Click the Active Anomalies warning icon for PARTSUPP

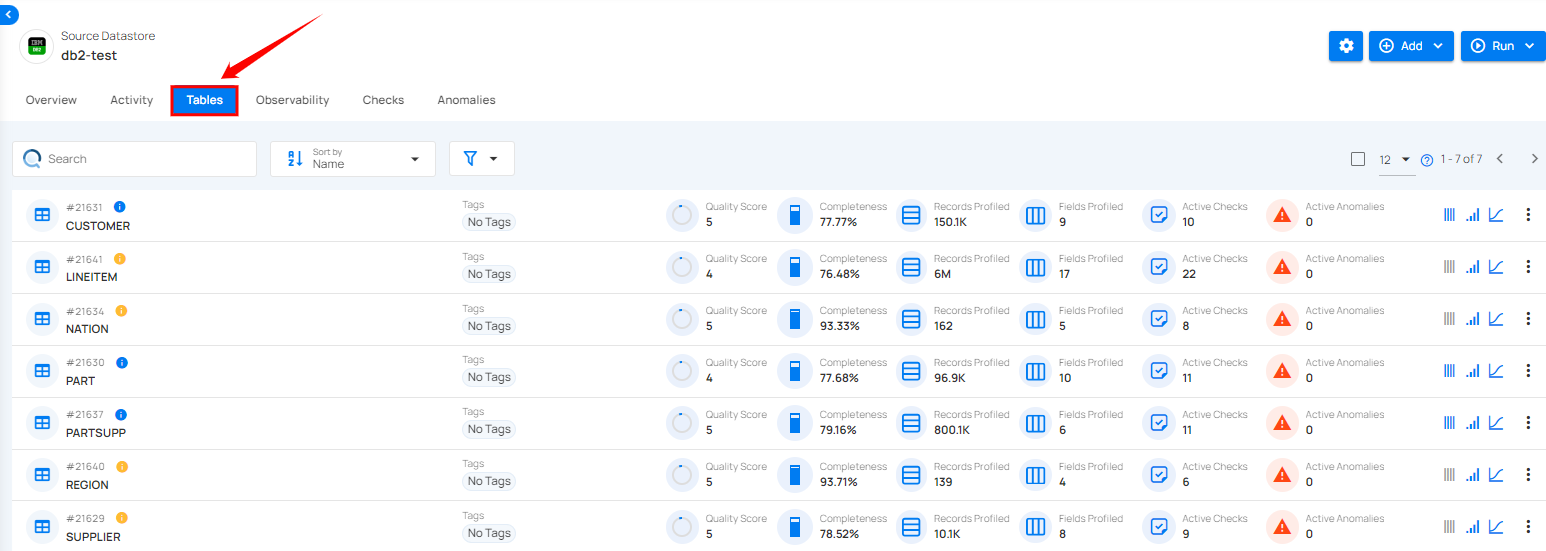coord(1282,422)
